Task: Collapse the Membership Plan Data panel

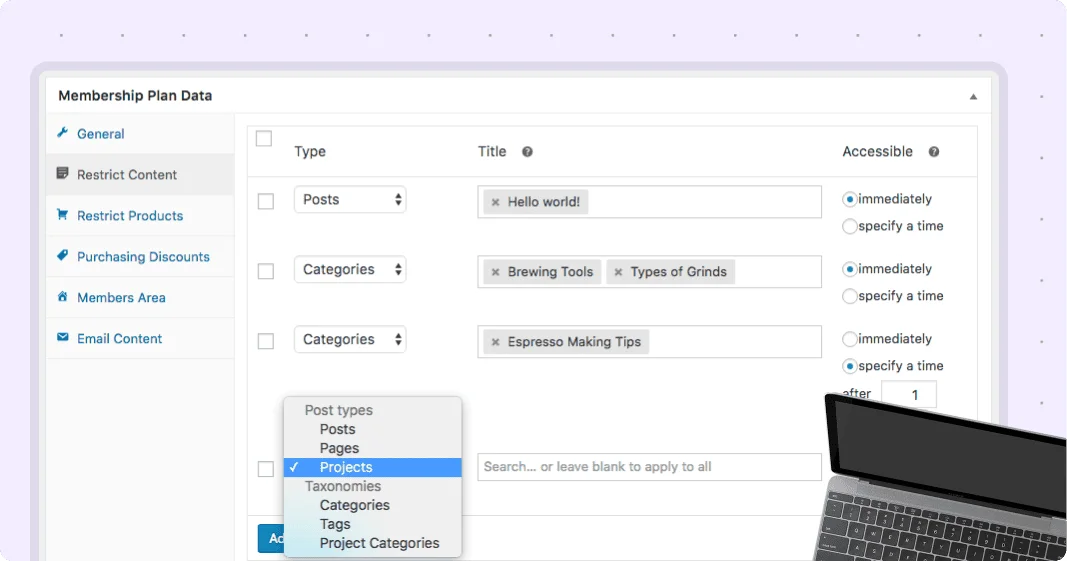Action: [x=973, y=97]
